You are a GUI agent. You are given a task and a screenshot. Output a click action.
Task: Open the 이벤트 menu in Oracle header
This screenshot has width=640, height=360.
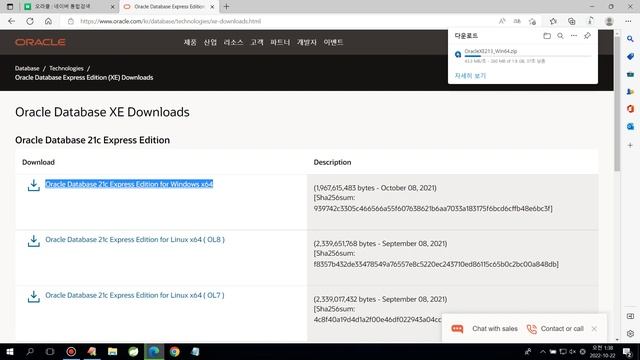tap(333, 42)
